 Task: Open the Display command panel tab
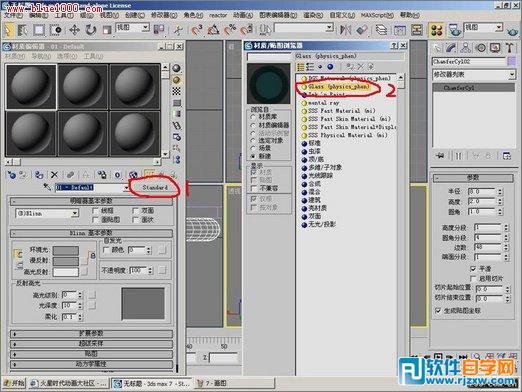point(495,48)
